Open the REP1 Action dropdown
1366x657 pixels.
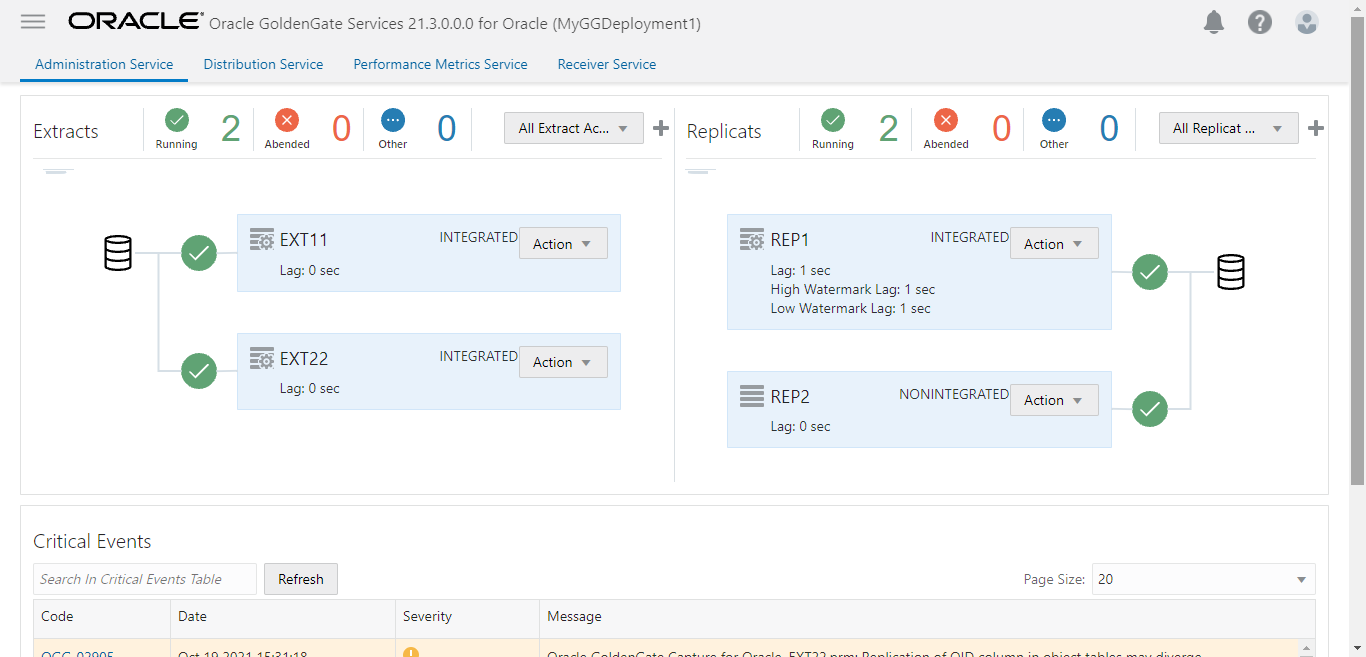[x=1054, y=244]
